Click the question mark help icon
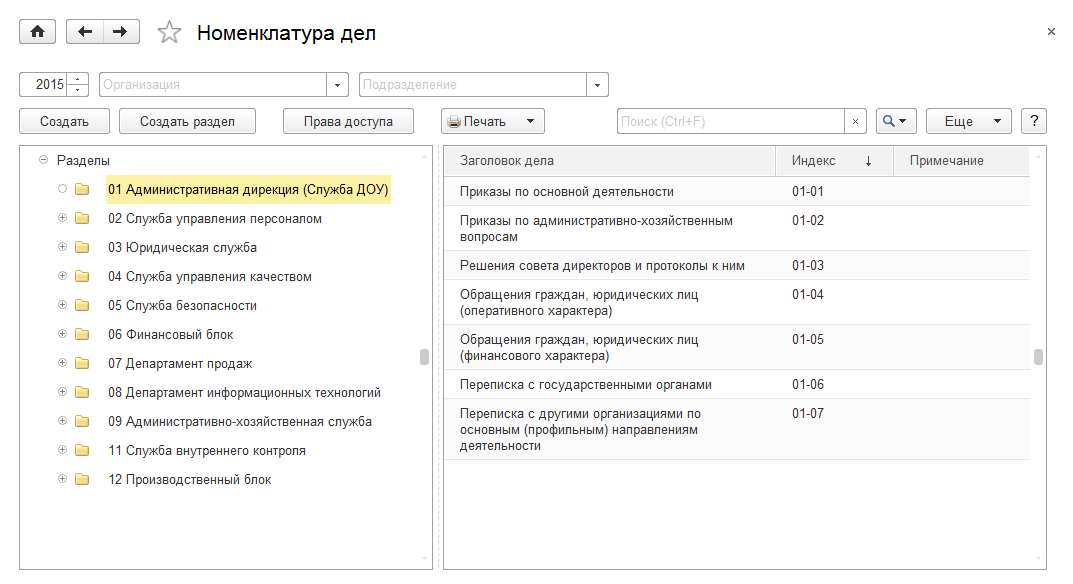 point(1033,120)
